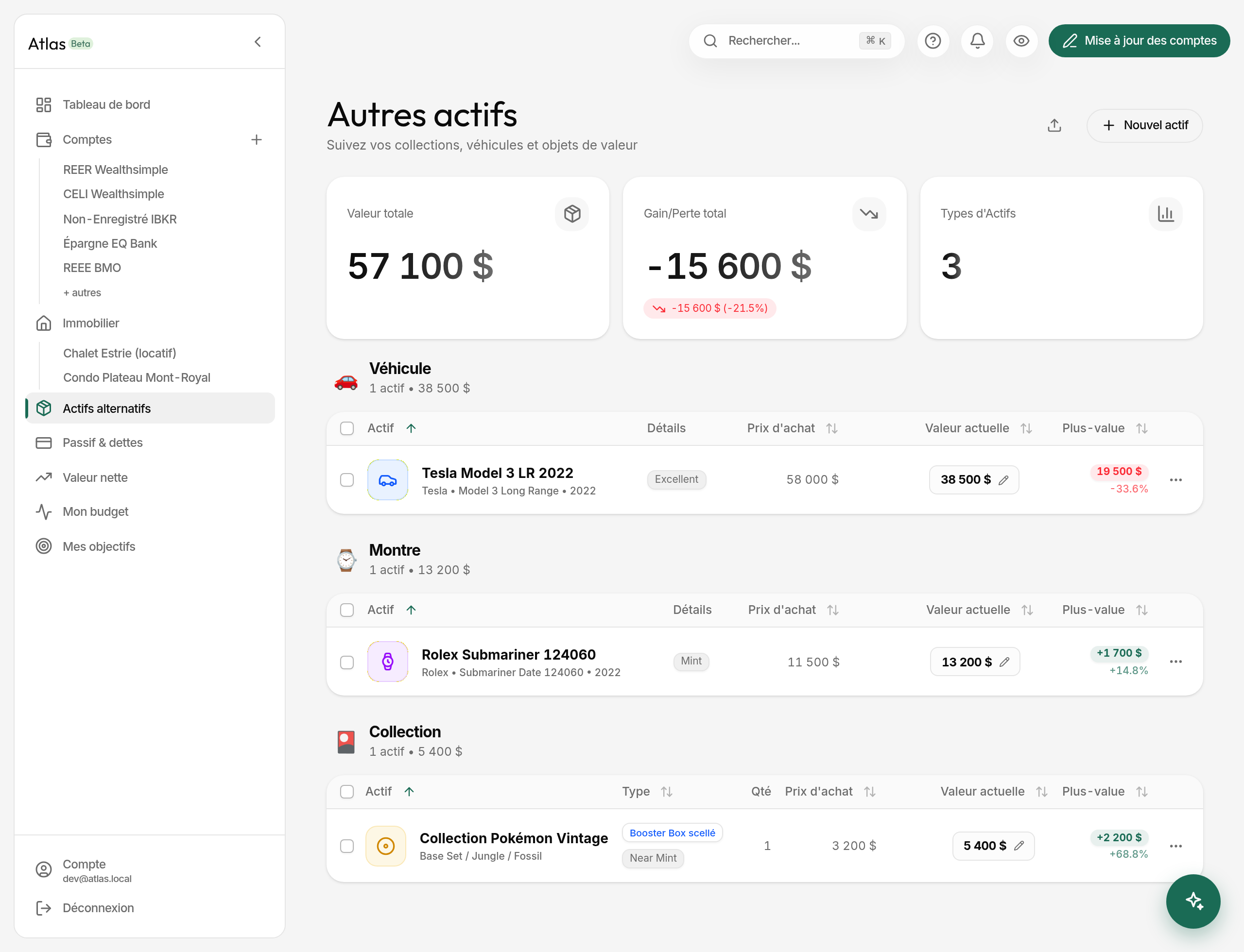This screenshot has height=952, width=1244.
Task: Click the Rolex watch icon thumbnail
Action: [x=387, y=662]
